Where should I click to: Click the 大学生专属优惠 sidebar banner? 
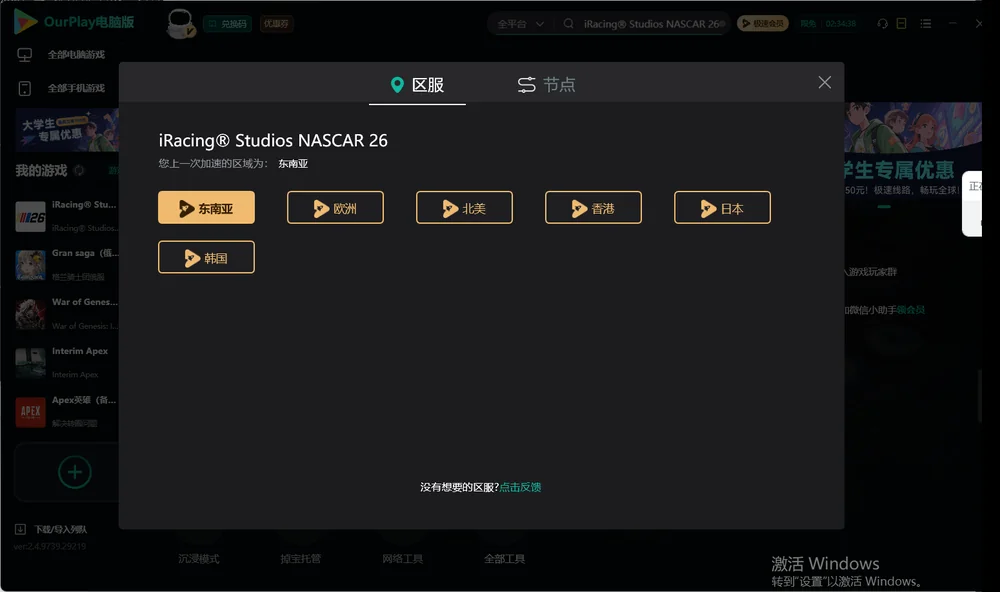pyautogui.click(x=67, y=130)
